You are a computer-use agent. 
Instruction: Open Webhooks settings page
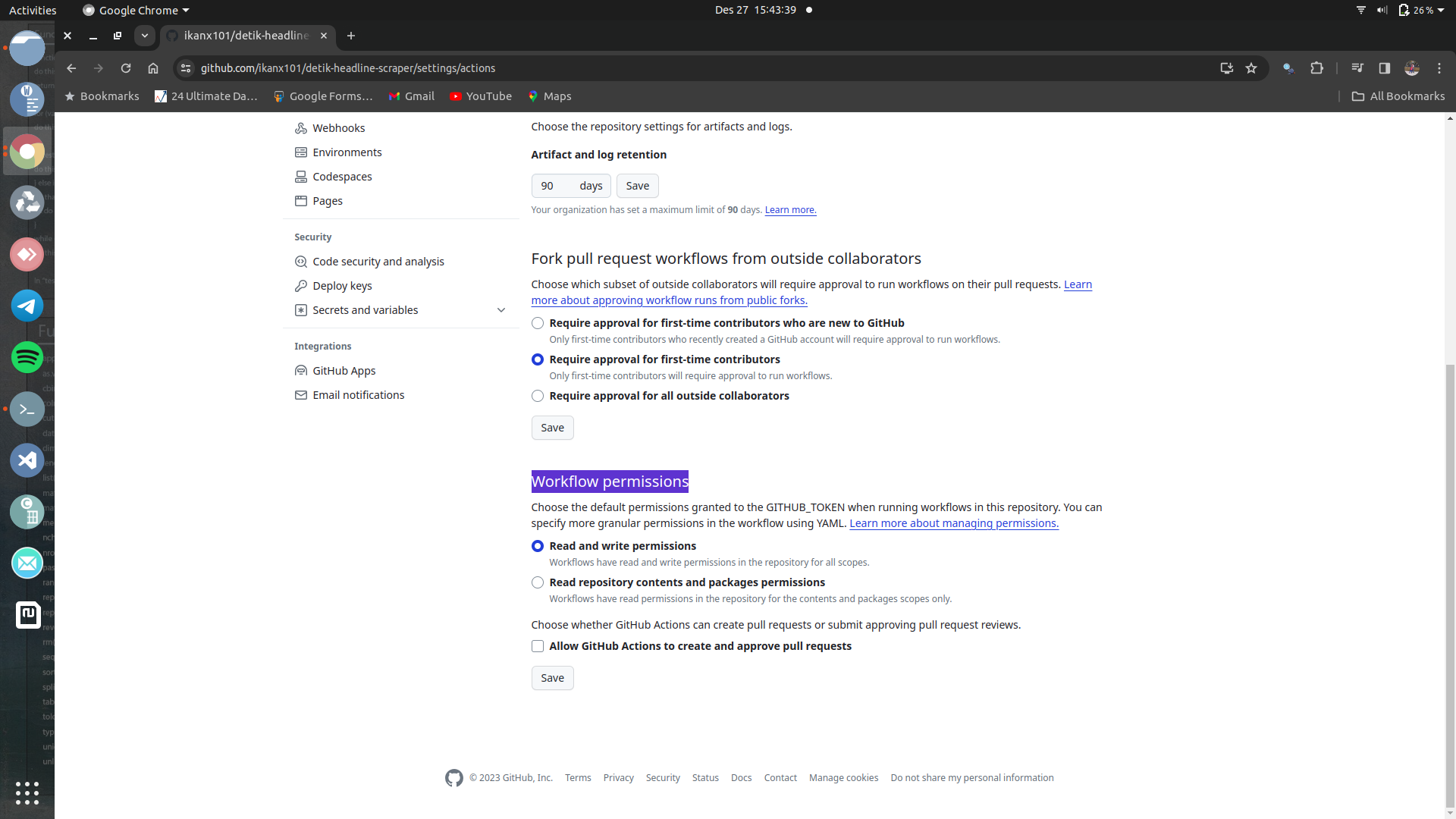pyautogui.click(x=338, y=128)
